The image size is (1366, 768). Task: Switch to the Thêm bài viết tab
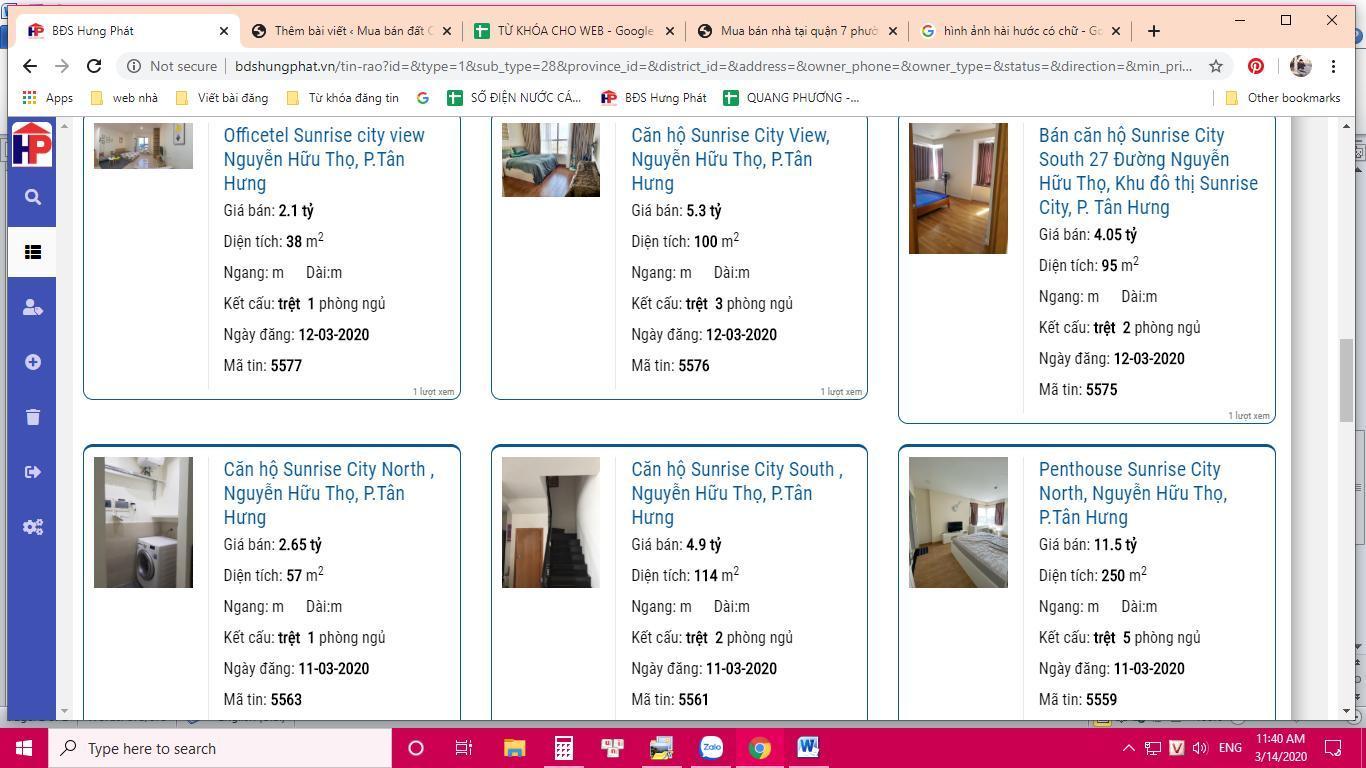click(352, 31)
